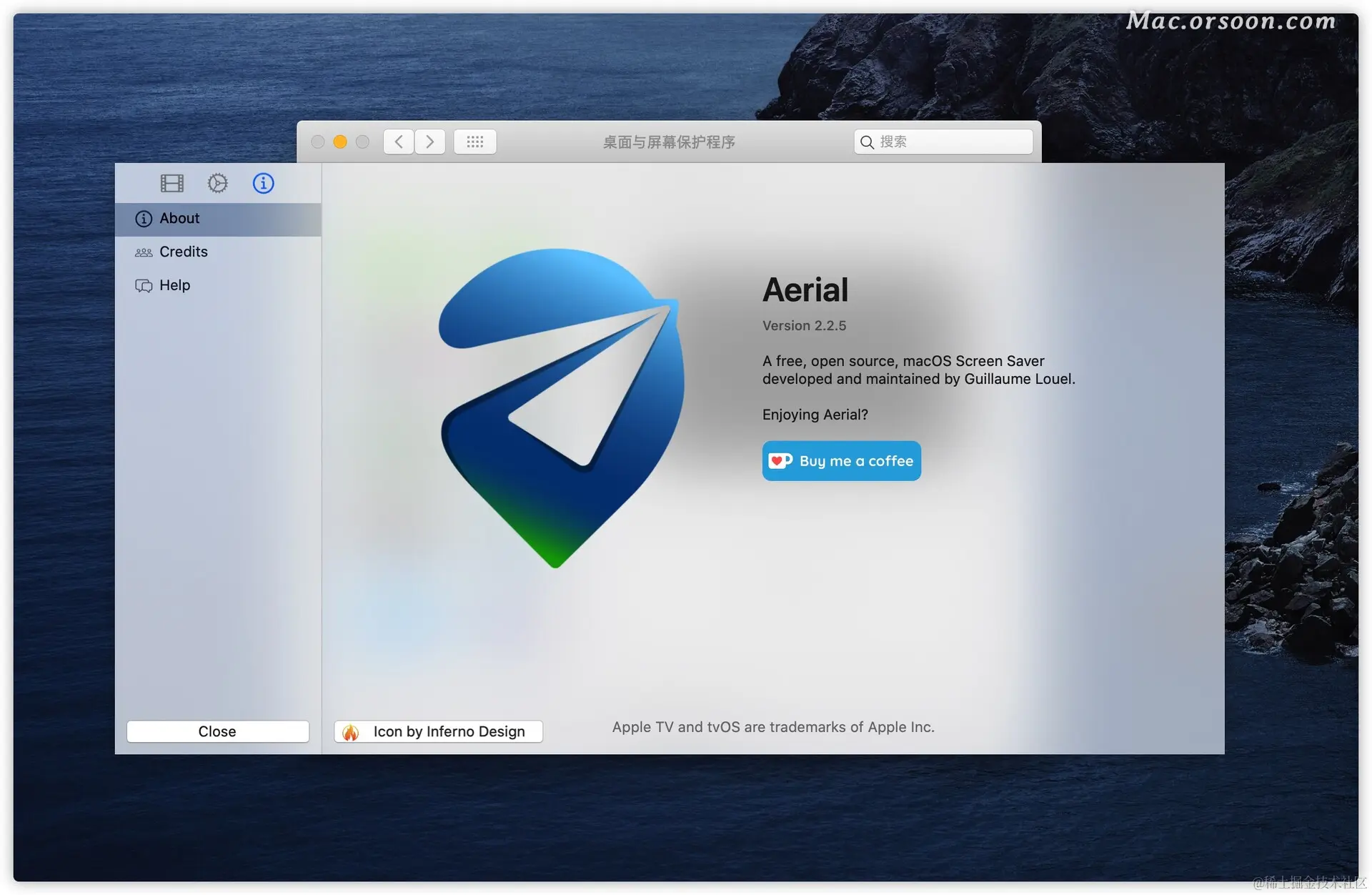The height and width of the screenshot is (895, 1372).
Task: Click the Version 2.2.5 label
Action: click(804, 326)
